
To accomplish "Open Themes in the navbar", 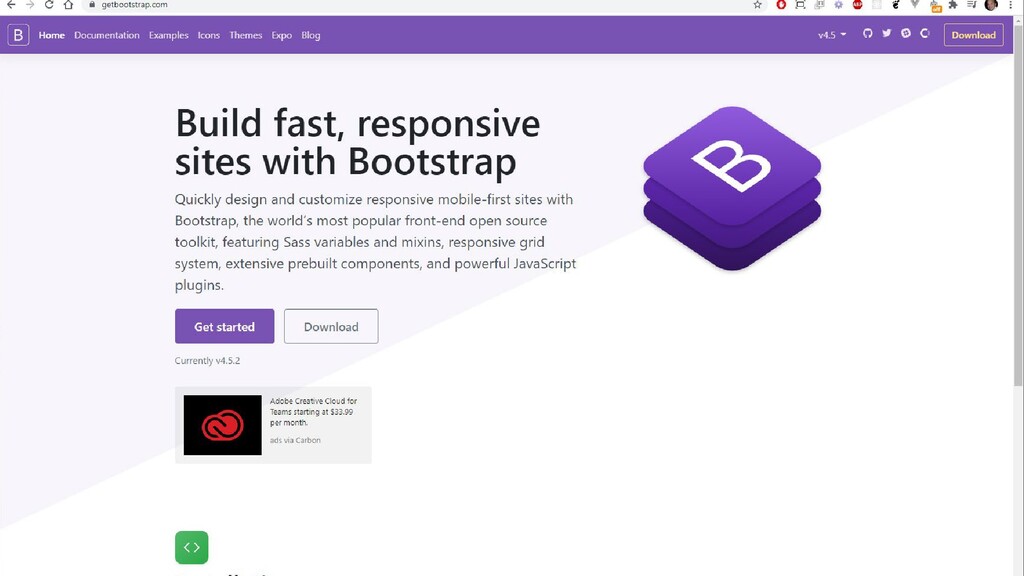I will point(246,35).
